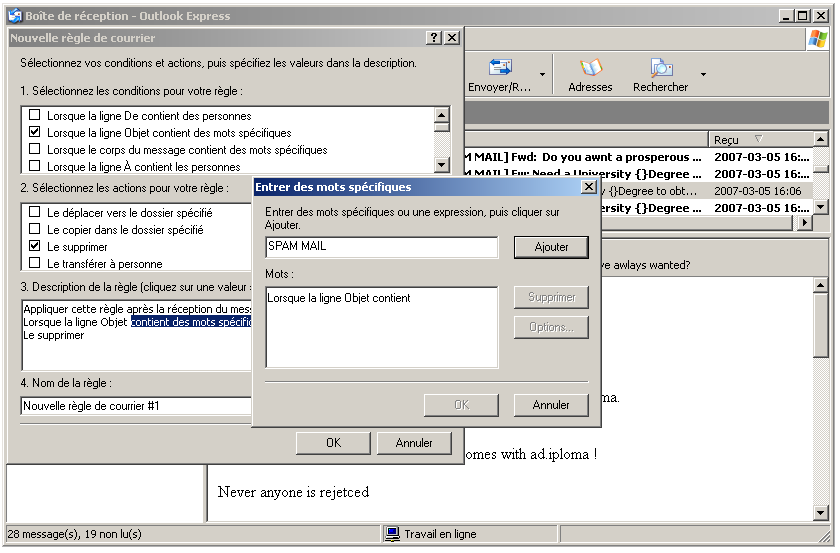Click Annuler in Nouvelle règle de courrier
Viewport: 840px width, 553px height.
click(x=414, y=443)
